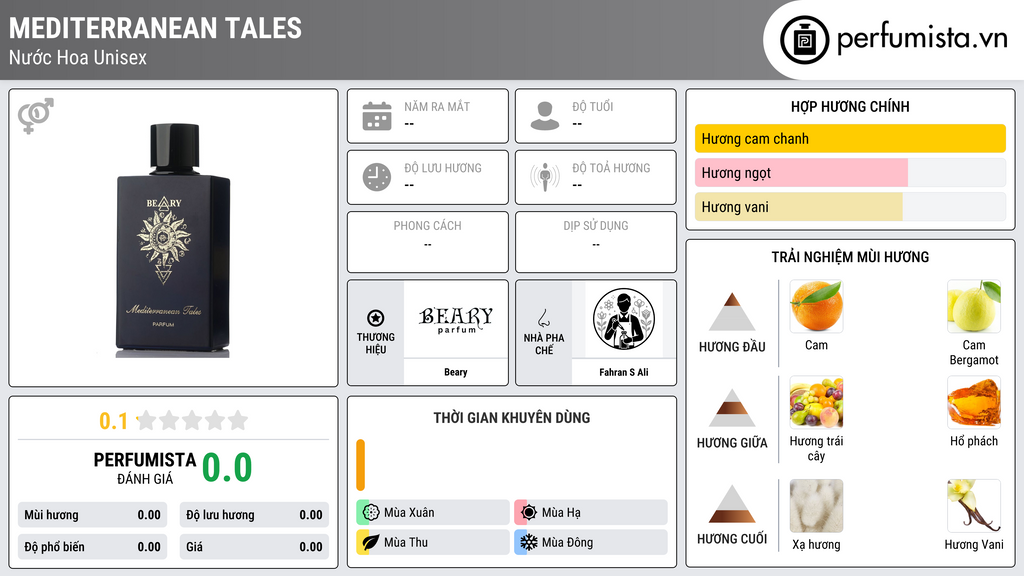Viewport: 1024px width, 576px height.
Task: Click the Hương Đầu pyramid icon
Action: point(732,312)
